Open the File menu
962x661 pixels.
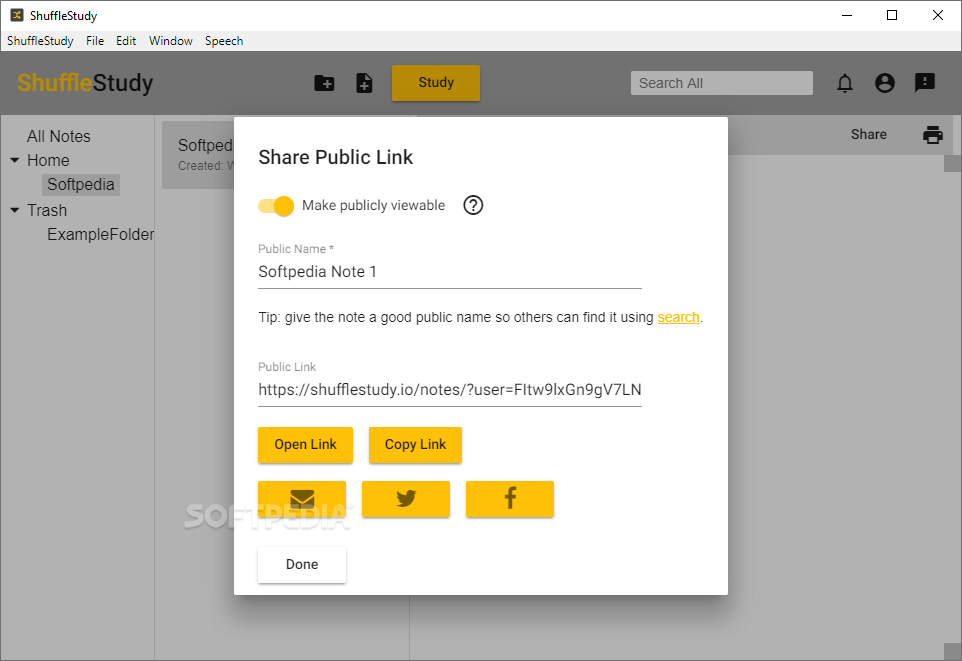point(95,41)
